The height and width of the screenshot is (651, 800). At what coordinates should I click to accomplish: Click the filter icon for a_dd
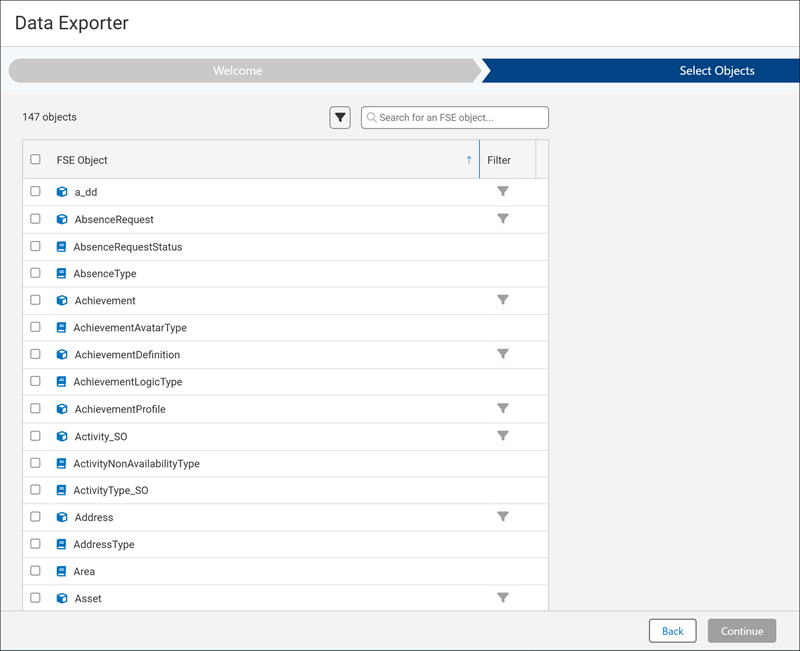point(503,191)
